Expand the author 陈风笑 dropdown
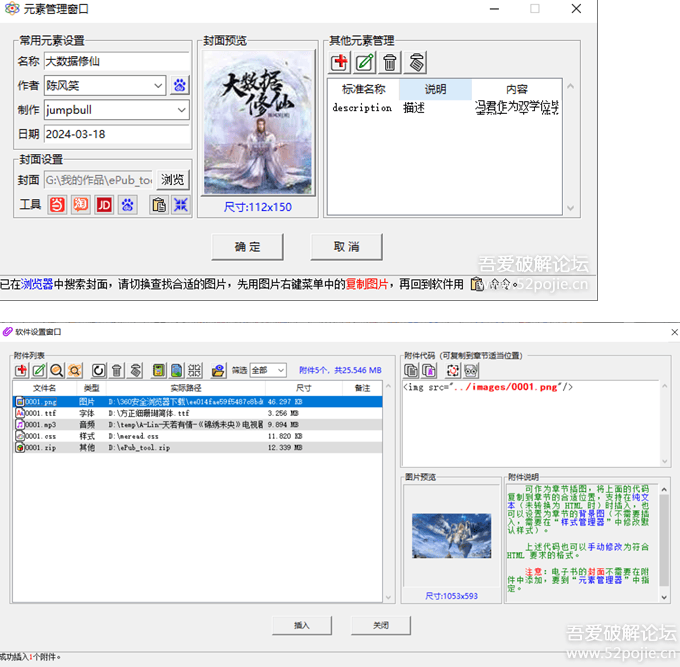Screen dimensions: 680x667 159,85
